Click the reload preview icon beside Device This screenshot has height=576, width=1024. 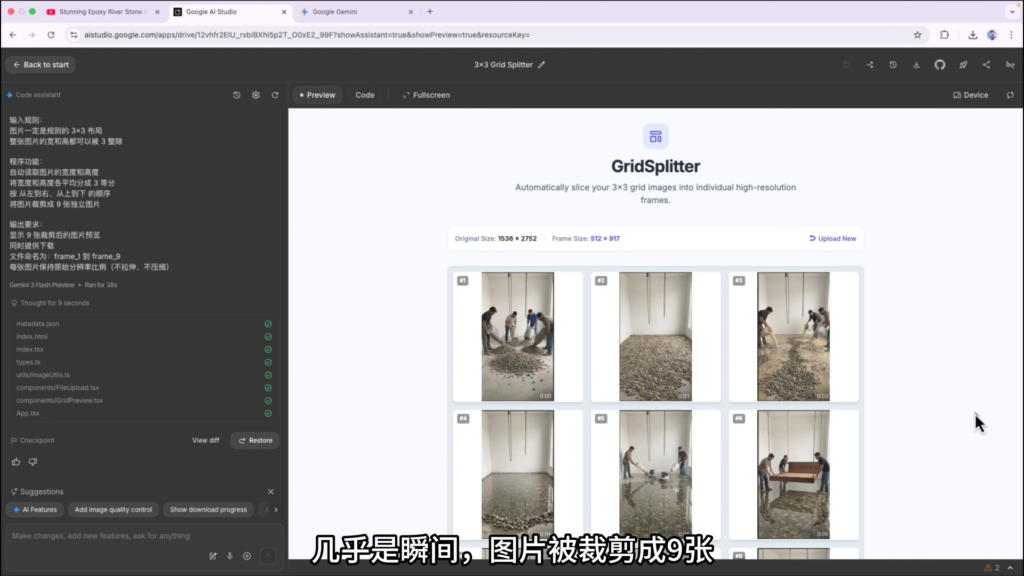[1010, 95]
